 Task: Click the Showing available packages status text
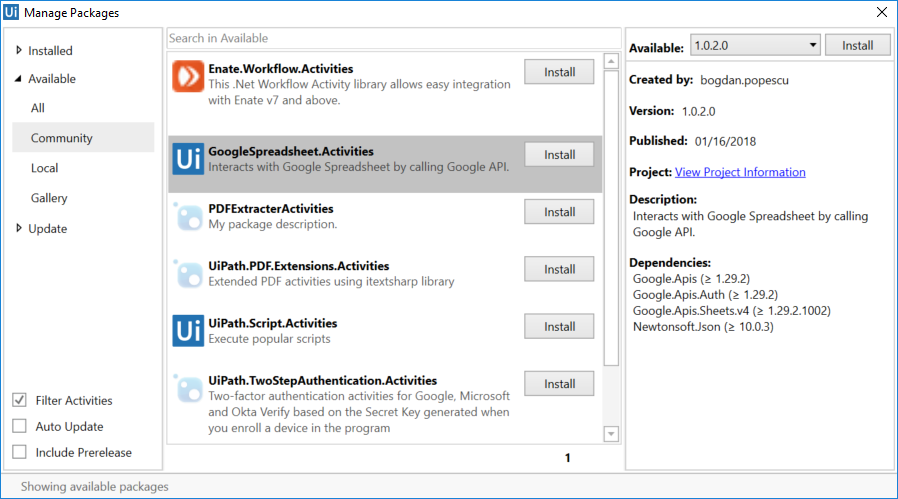[x=94, y=486]
